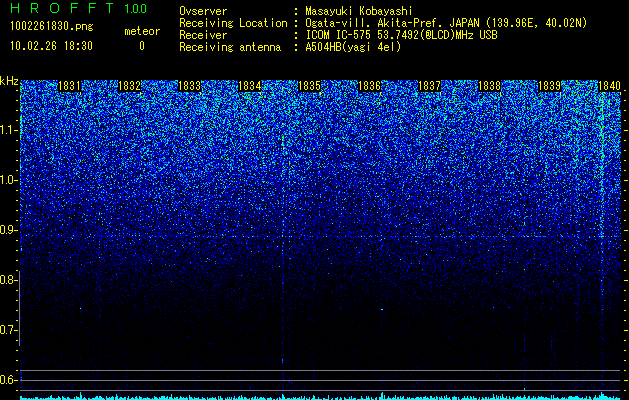The height and width of the screenshot is (400, 629).
Task: Click the 1832 time marker
Action: click(130, 86)
